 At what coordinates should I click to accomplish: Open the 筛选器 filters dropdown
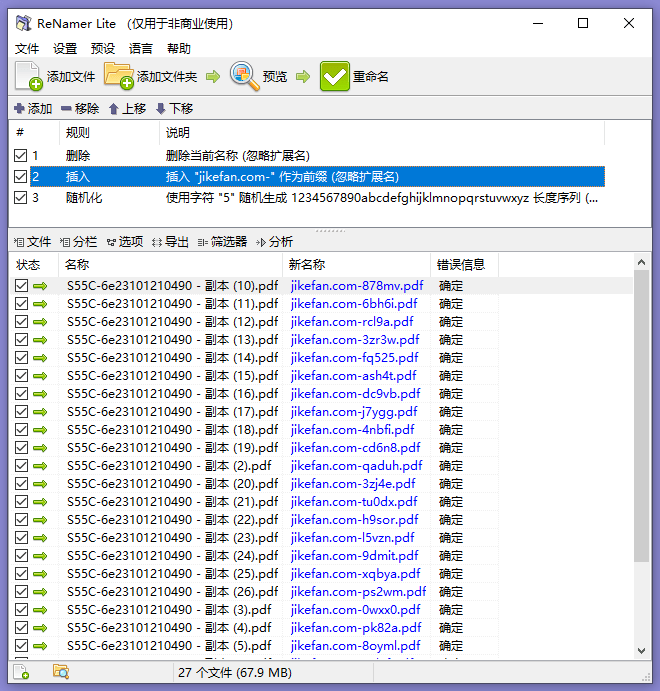222,242
